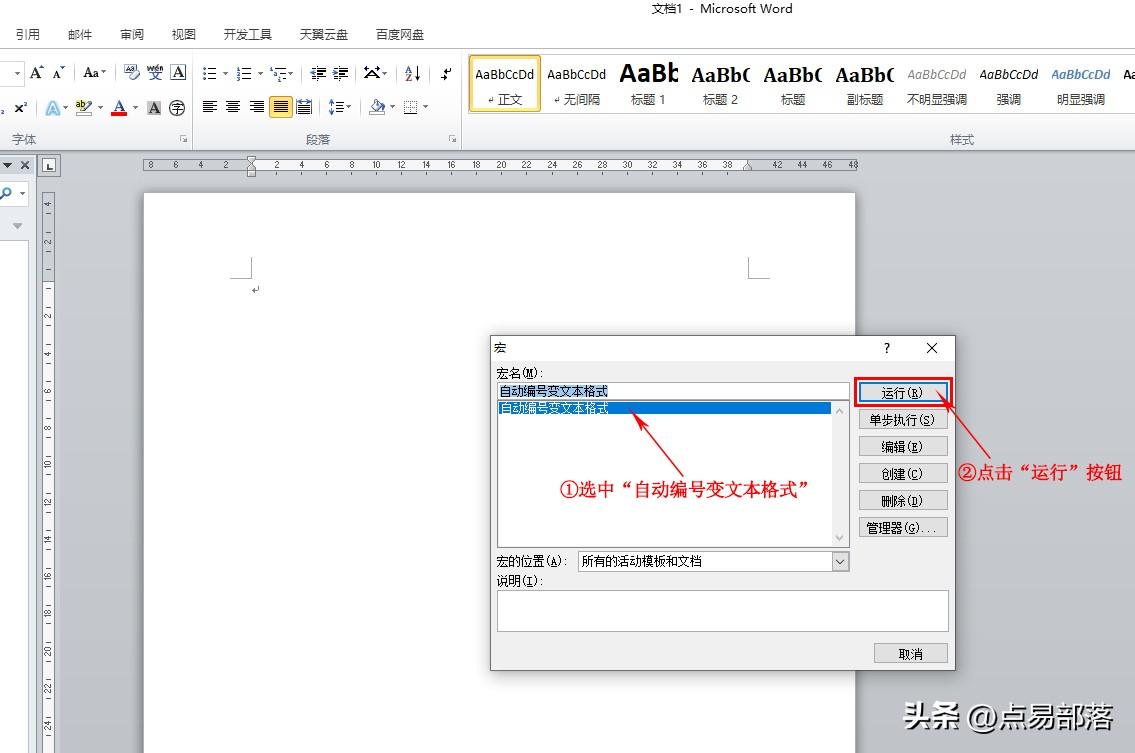Expand the Bullets dropdown arrow
The height and width of the screenshot is (753, 1135).
[x=225, y=73]
